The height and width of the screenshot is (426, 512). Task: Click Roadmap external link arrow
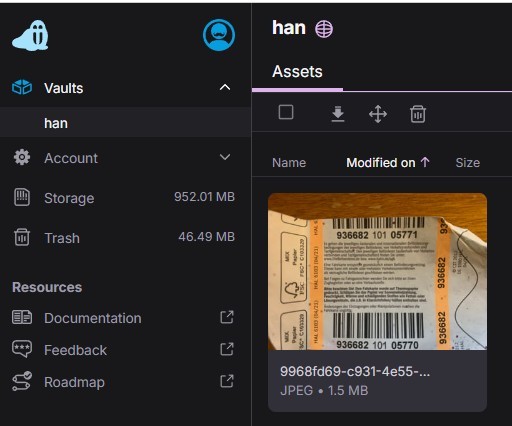pyautogui.click(x=227, y=381)
